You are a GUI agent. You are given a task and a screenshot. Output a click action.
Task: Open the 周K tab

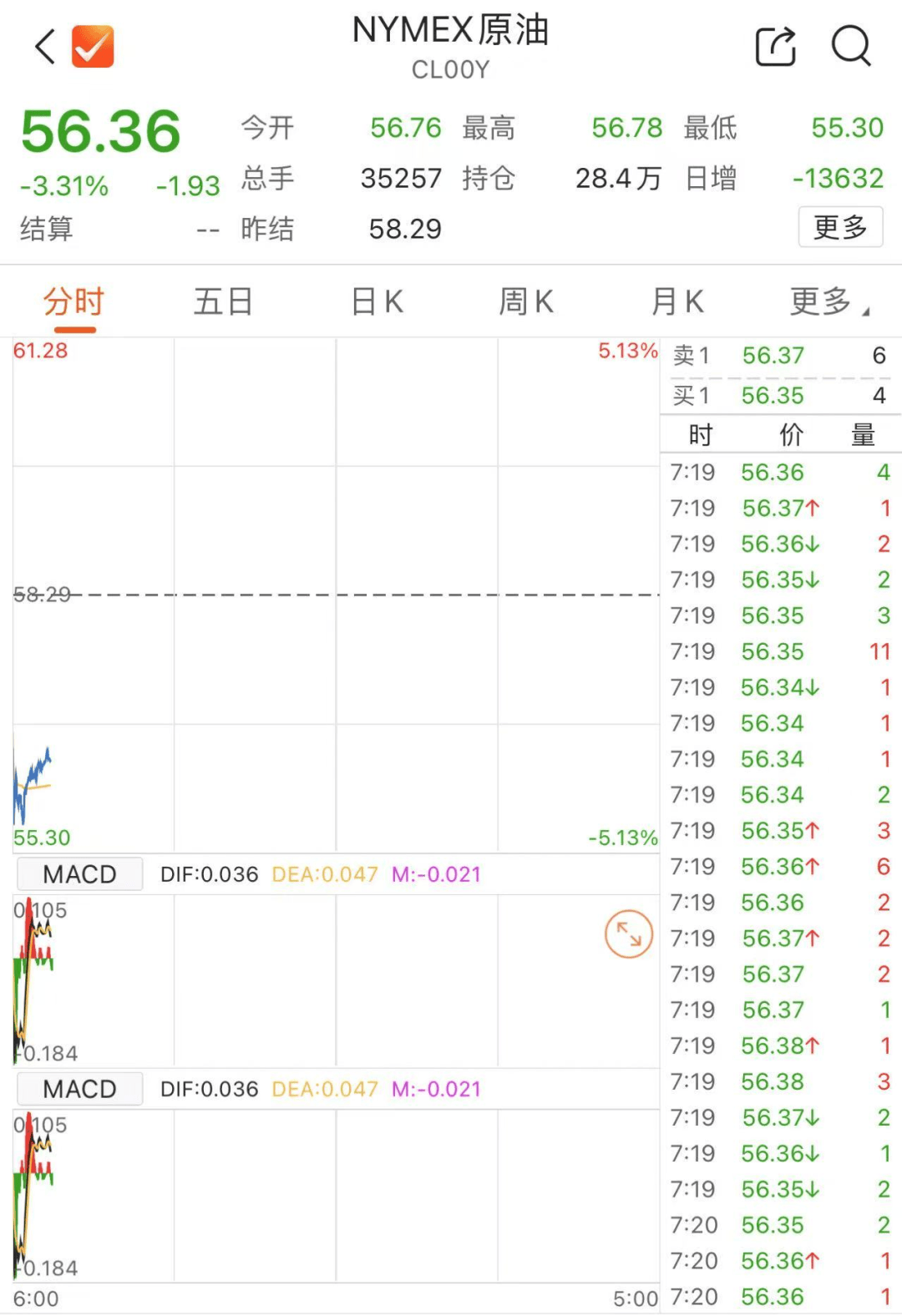(526, 301)
